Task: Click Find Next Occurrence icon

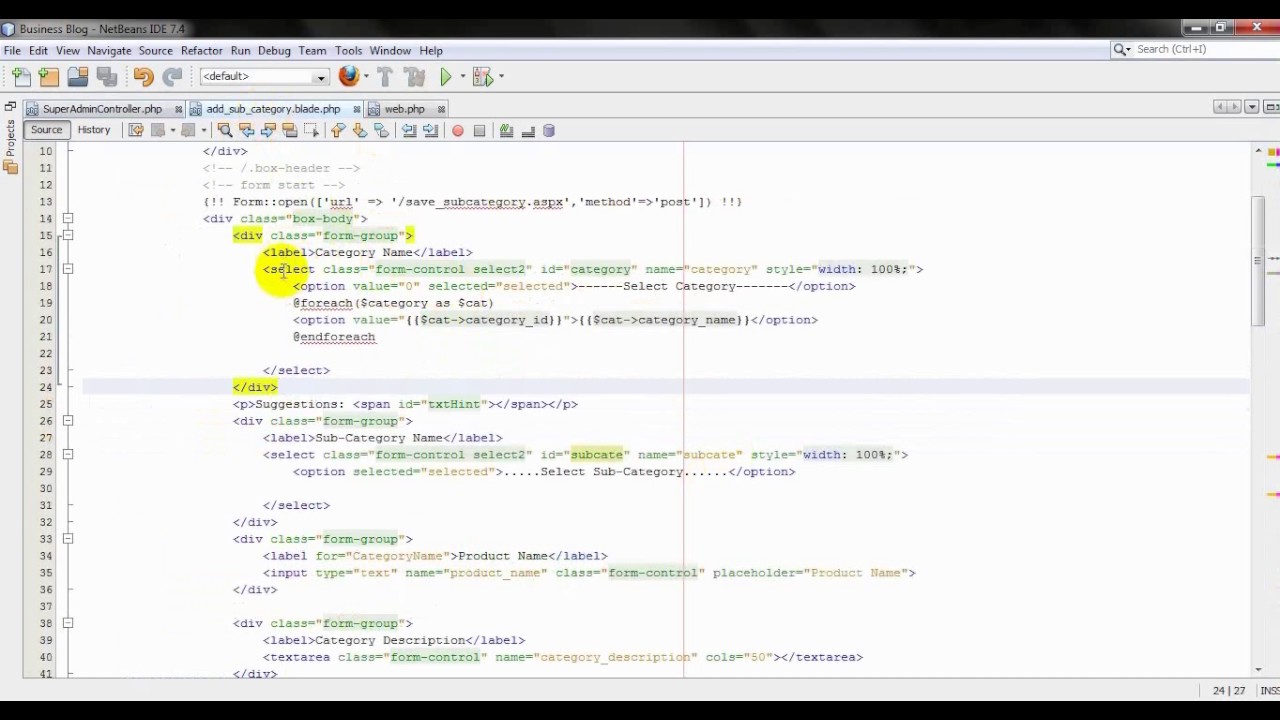Action: 268,130
